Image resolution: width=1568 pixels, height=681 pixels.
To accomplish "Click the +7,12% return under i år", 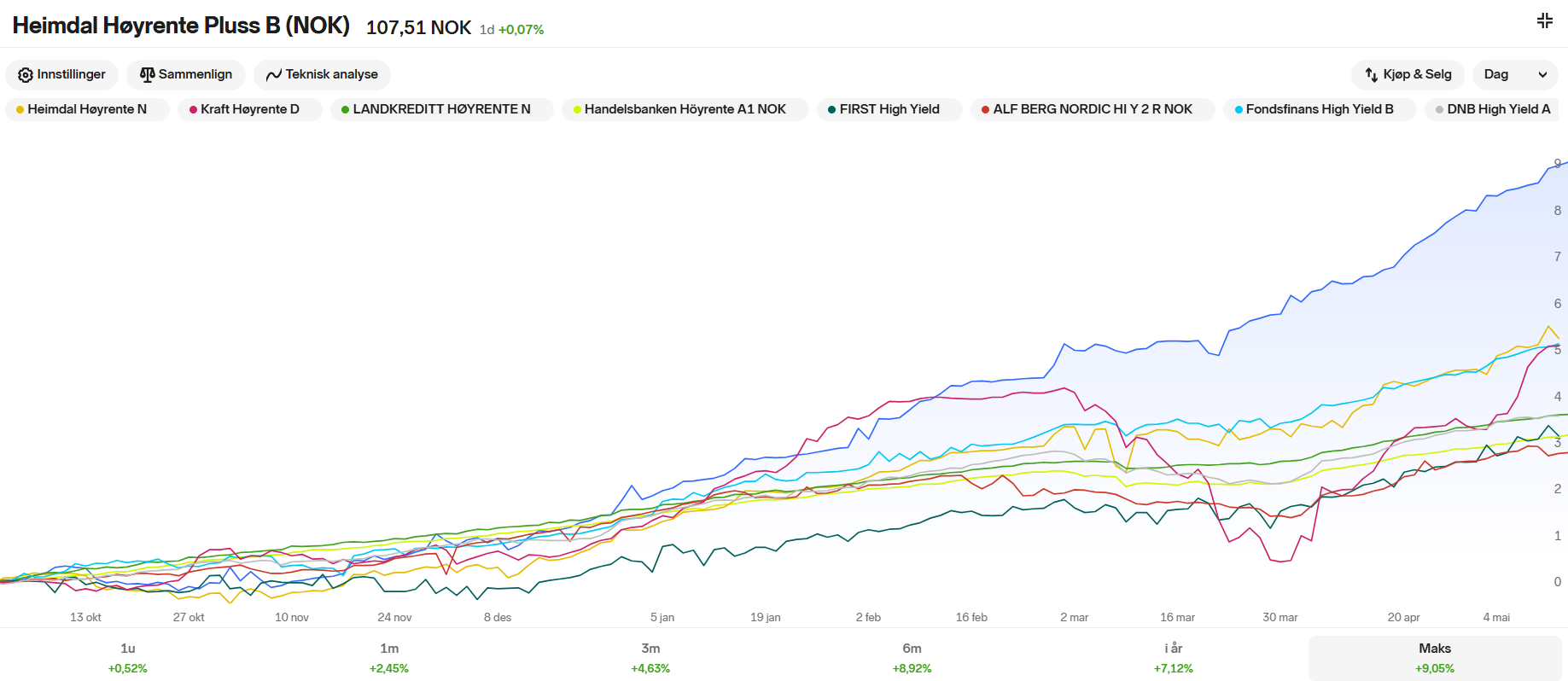I will coord(1174,669).
